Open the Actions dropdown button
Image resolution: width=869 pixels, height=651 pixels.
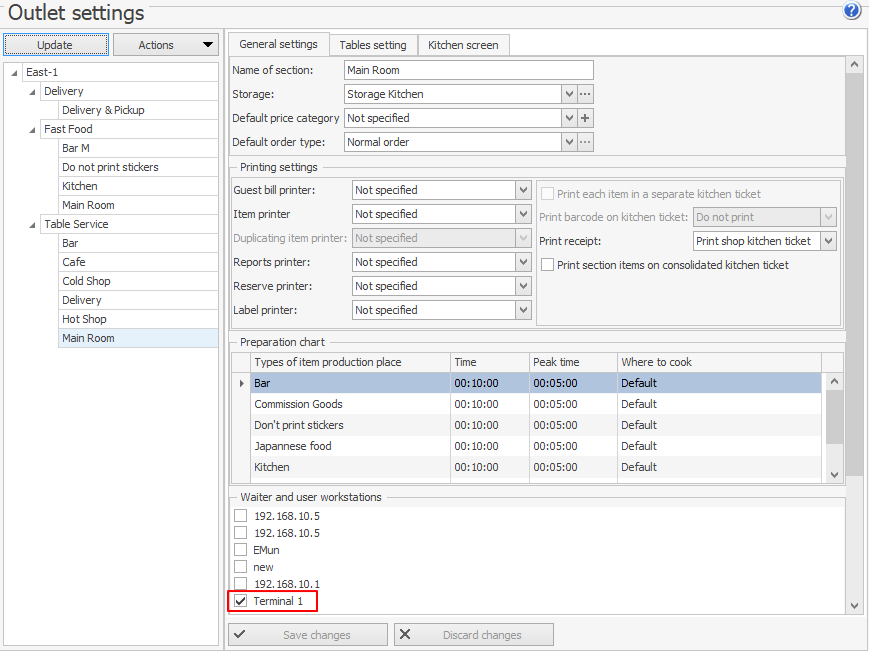point(165,45)
